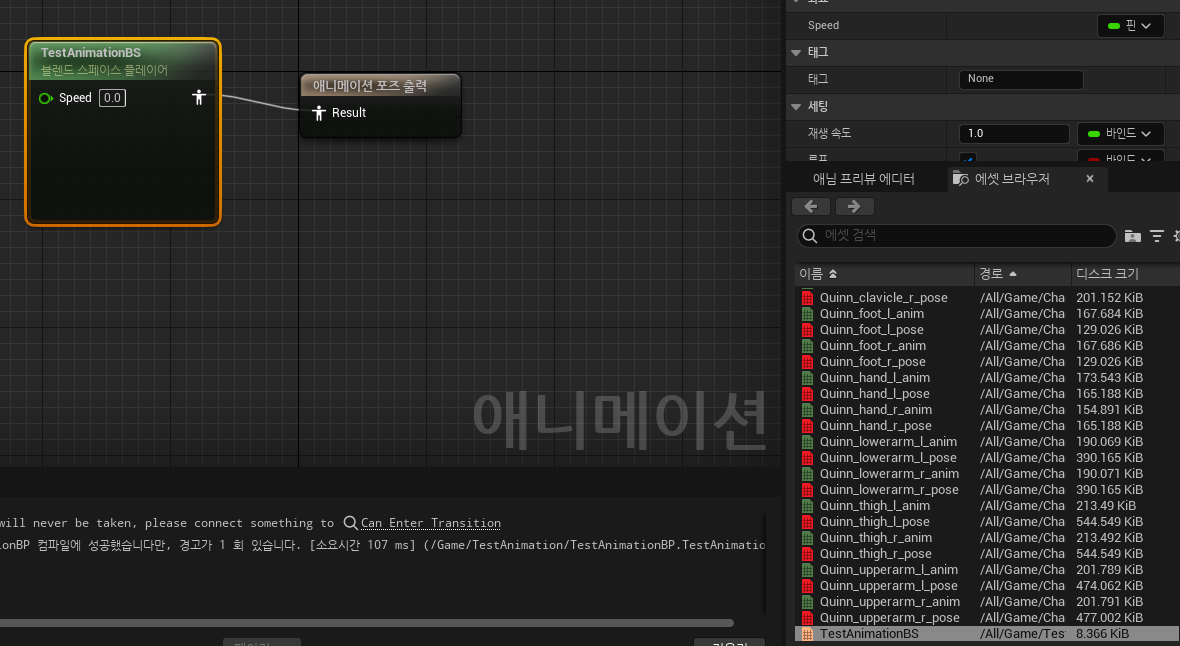Select the Quinn_thigh_r_anim asset name
The image size is (1180, 646).
point(876,538)
